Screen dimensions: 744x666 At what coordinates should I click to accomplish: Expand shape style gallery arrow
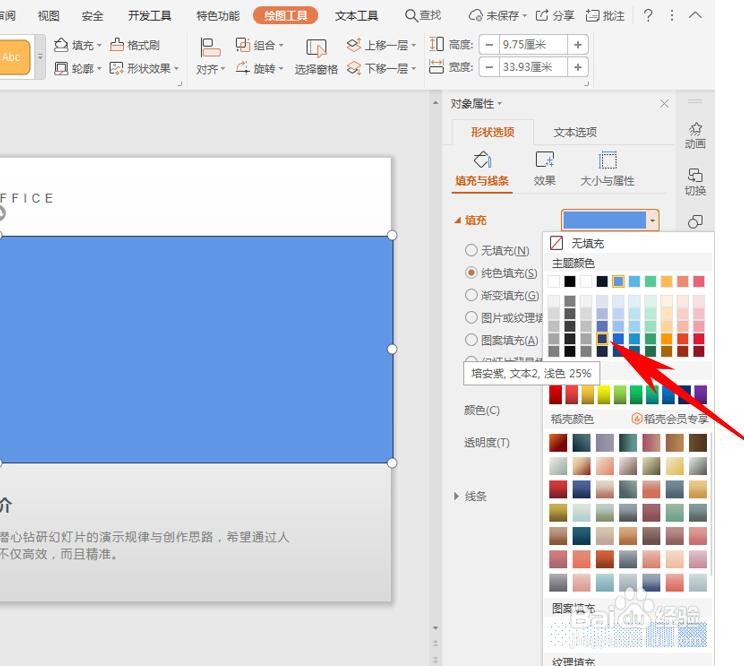click(x=40, y=57)
